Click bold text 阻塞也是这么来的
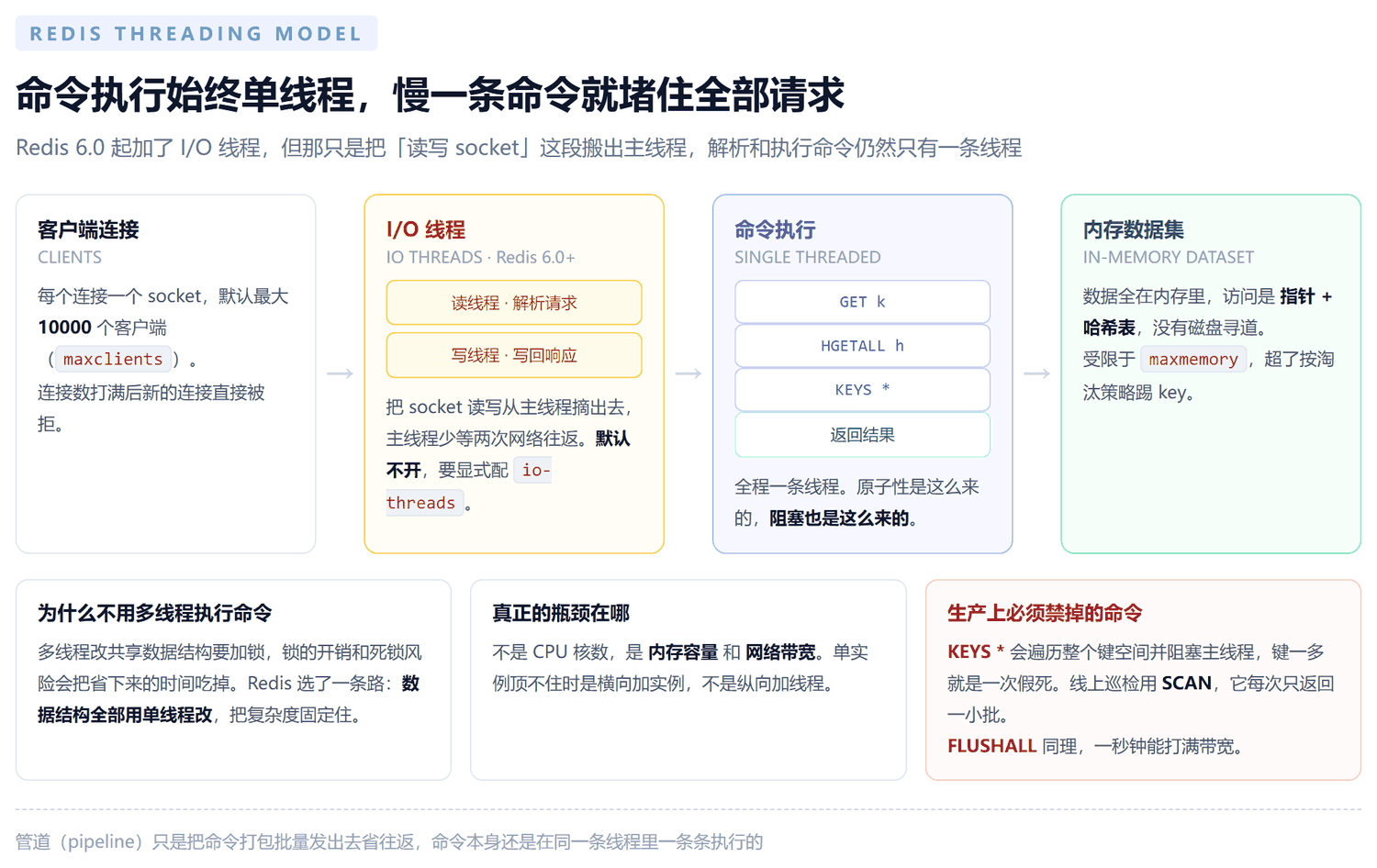 pyautogui.click(x=839, y=518)
